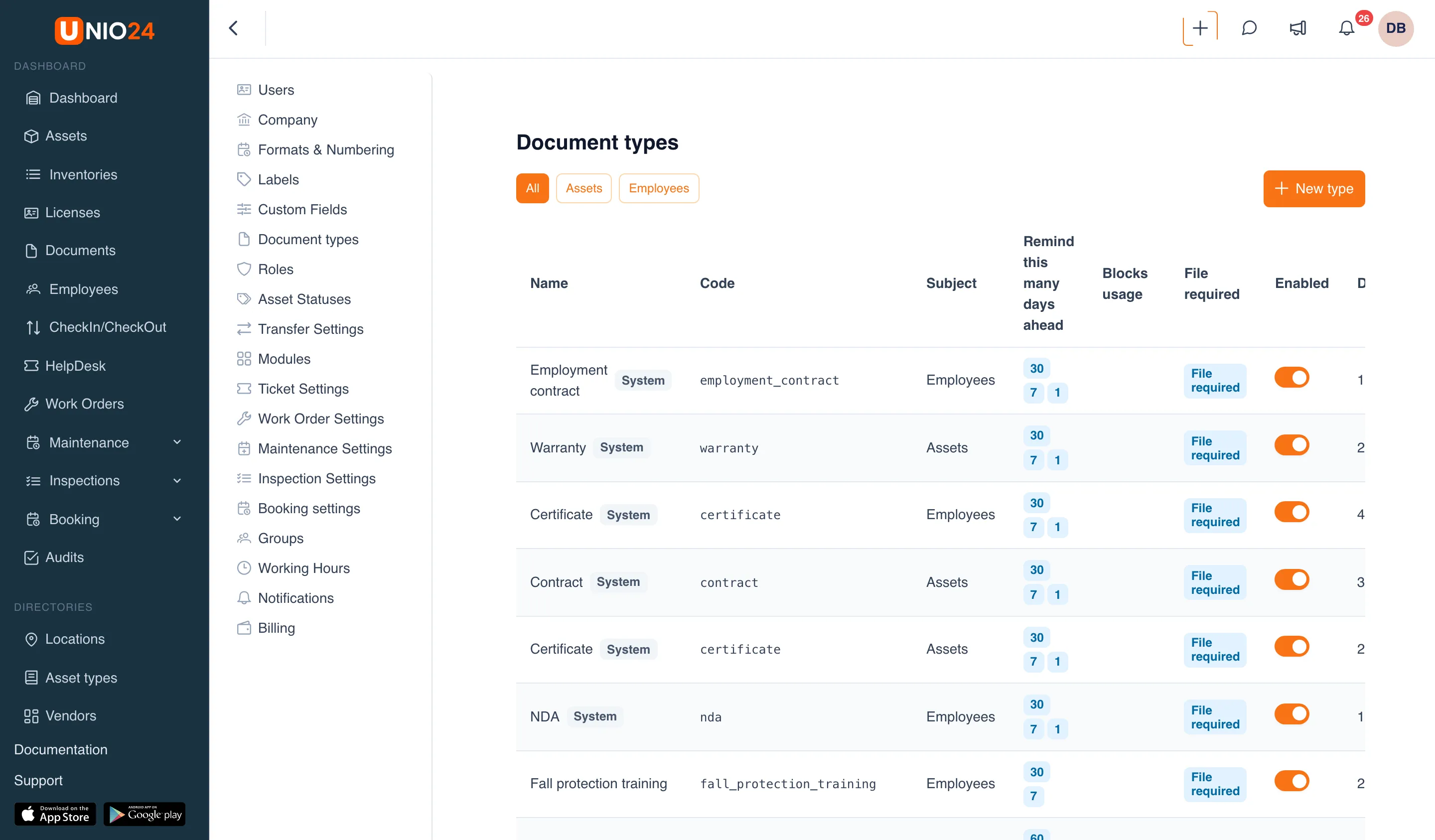Click the back arrow icon
The width and height of the screenshot is (1435, 840).
pyautogui.click(x=234, y=28)
